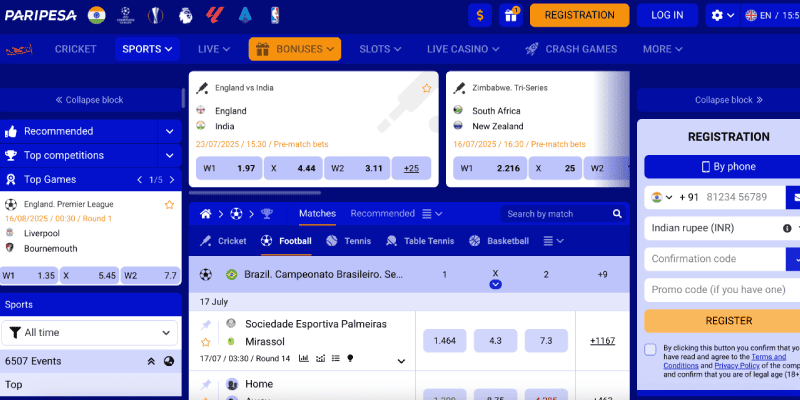Viewport: 800px width, 400px height.
Task: Open the Europa League trophy shortcut icon
Action: 155,15
